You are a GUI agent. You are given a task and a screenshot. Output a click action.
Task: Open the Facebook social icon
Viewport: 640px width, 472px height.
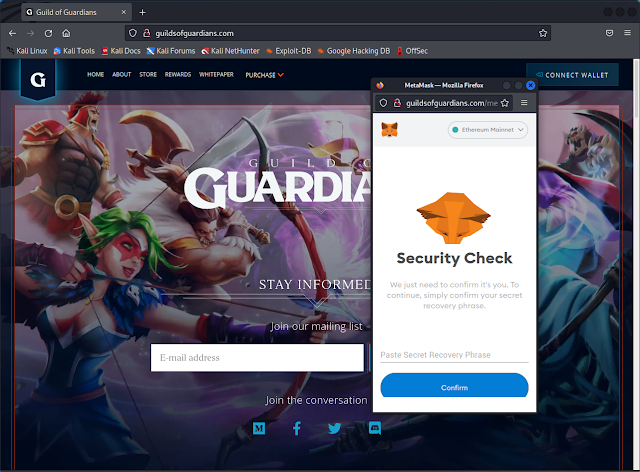pos(297,428)
